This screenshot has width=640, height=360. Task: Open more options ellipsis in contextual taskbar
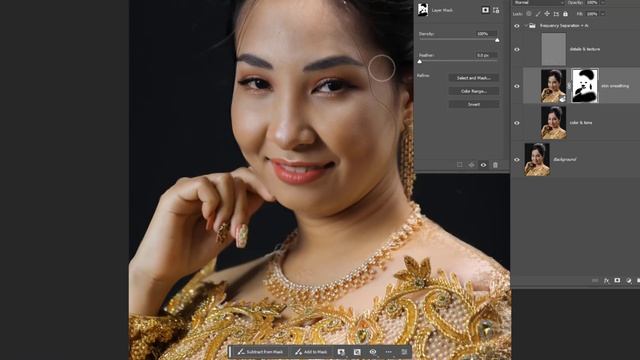[389, 352]
